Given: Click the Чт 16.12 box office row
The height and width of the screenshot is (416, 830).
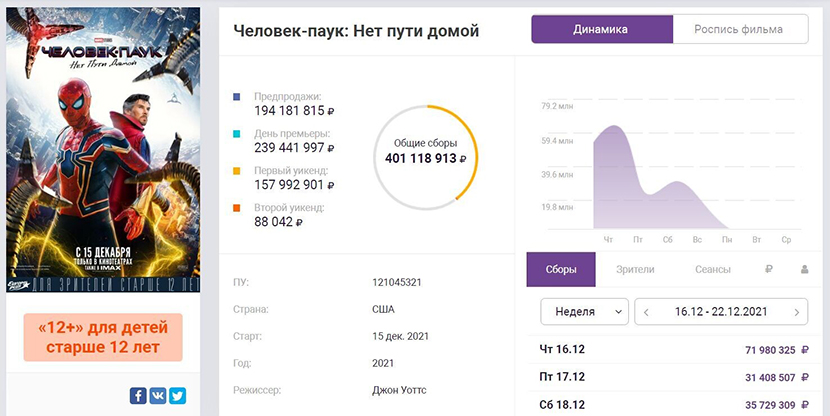Looking at the screenshot, I should click(x=669, y=350).
